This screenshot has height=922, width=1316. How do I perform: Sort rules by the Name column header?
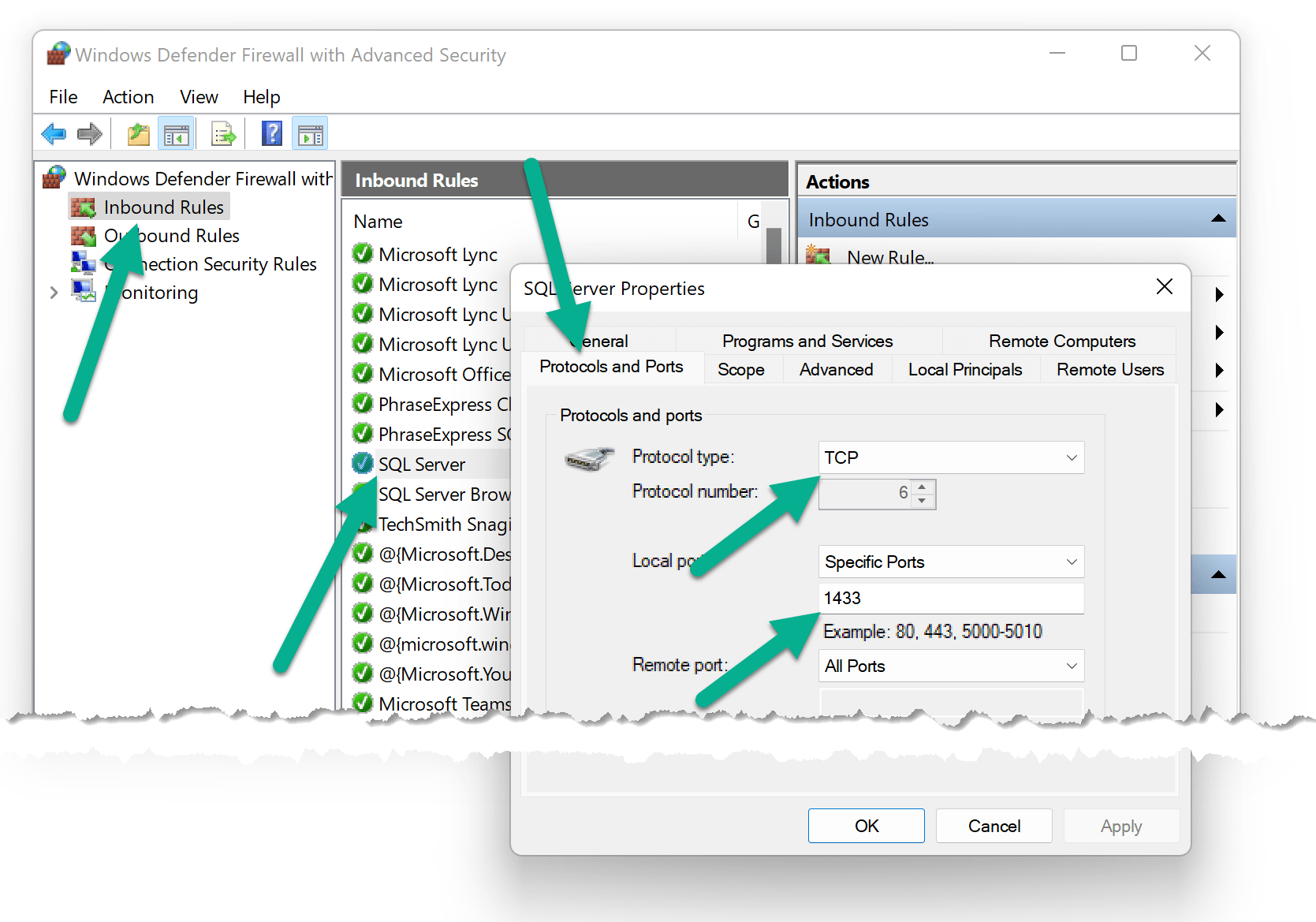(378, 222)
